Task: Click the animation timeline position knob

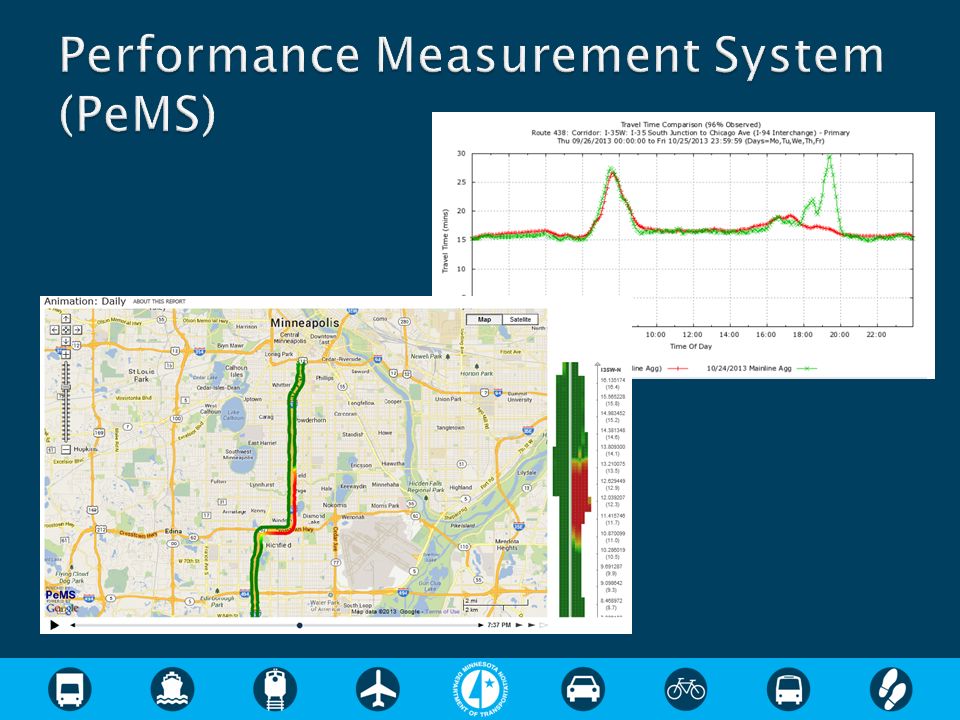Action: tap(299, 625)
